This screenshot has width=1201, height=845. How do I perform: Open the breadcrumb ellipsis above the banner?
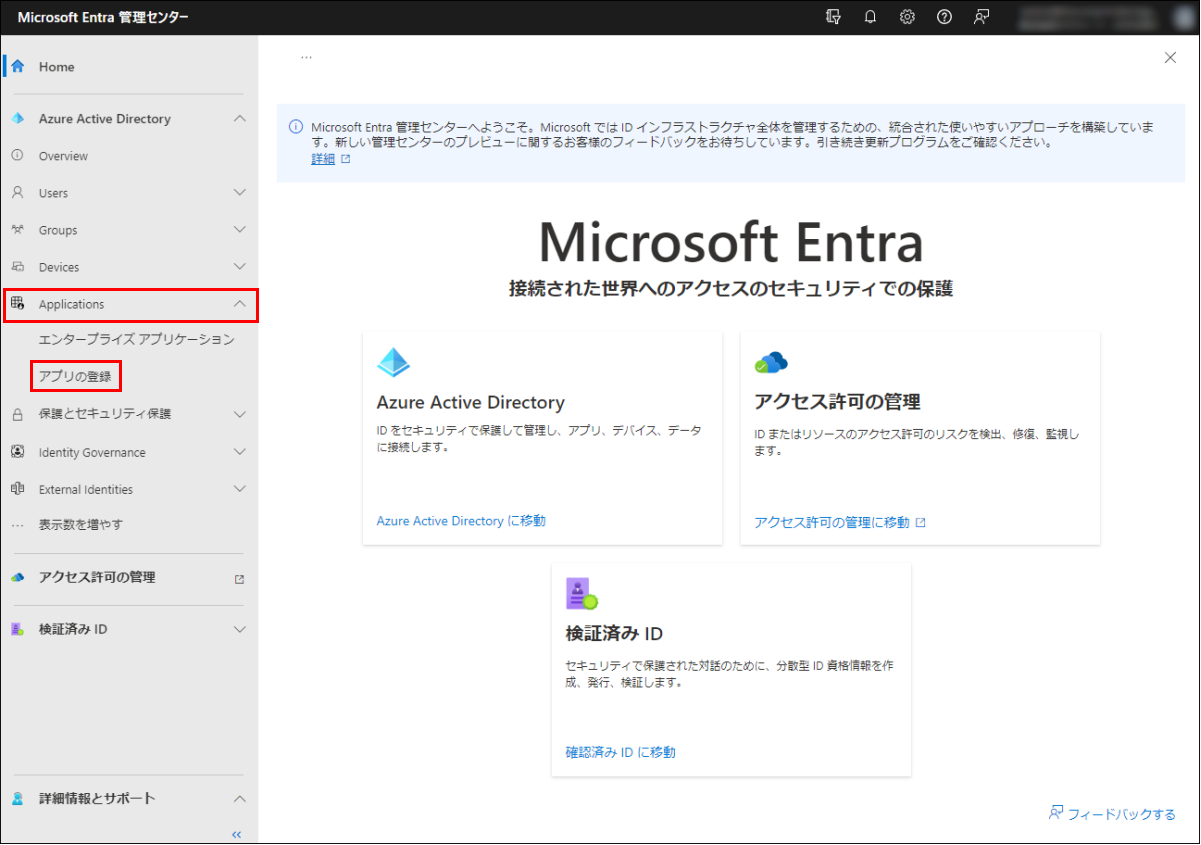[x=306, y=58]
